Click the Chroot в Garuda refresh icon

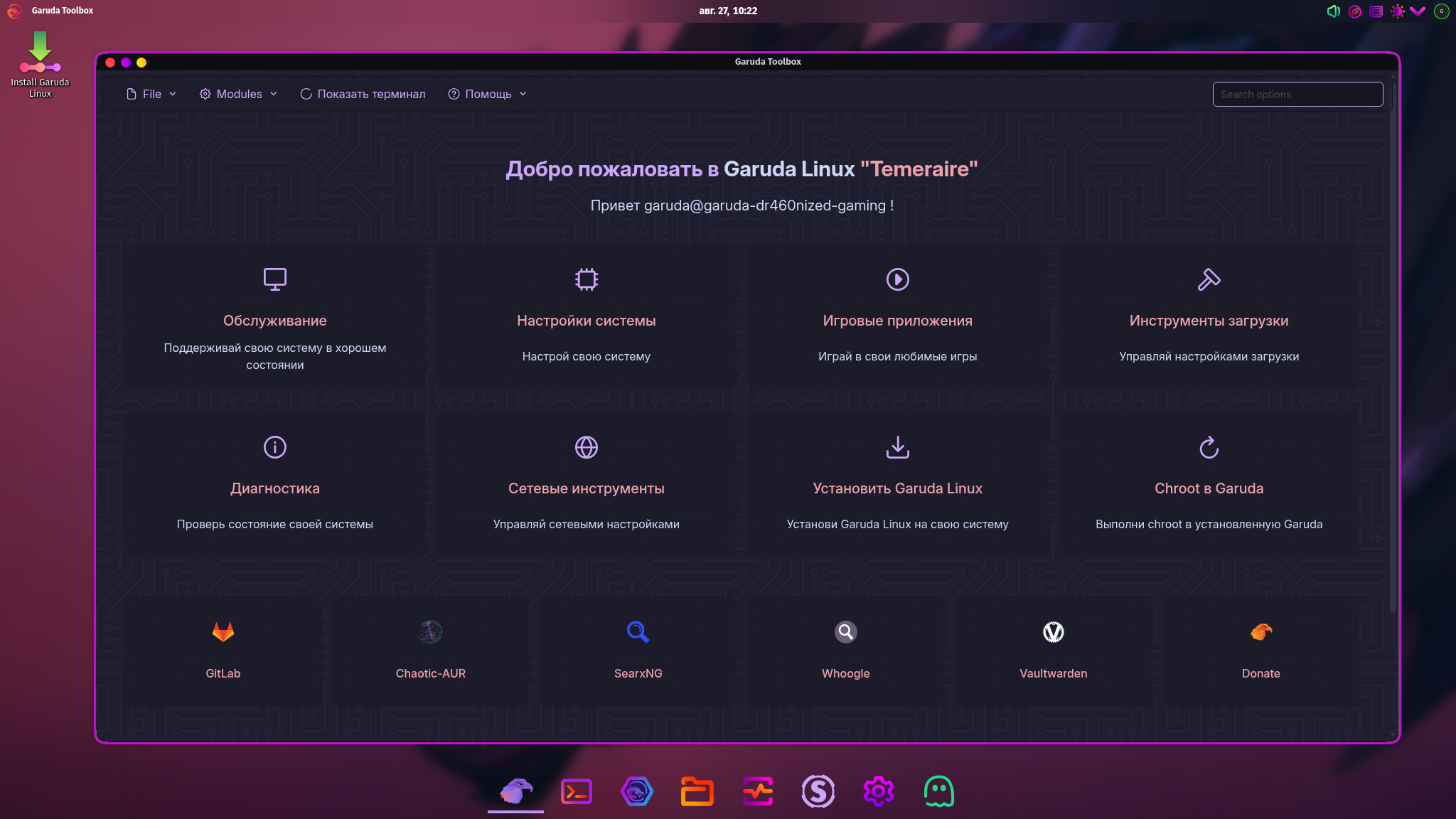[x=1209, y=446]
